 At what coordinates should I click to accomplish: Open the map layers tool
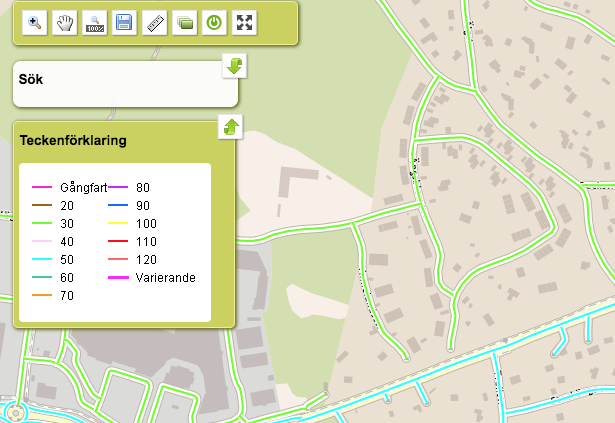point(184,23)
